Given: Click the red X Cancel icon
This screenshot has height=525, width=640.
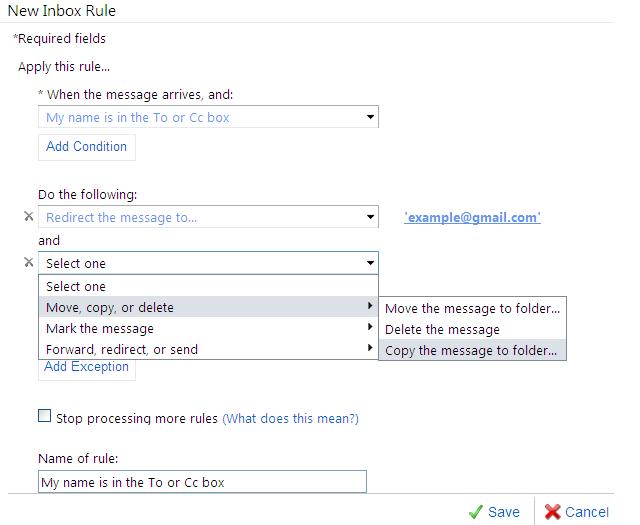Looking at the screenshot, I should (552, 512).
